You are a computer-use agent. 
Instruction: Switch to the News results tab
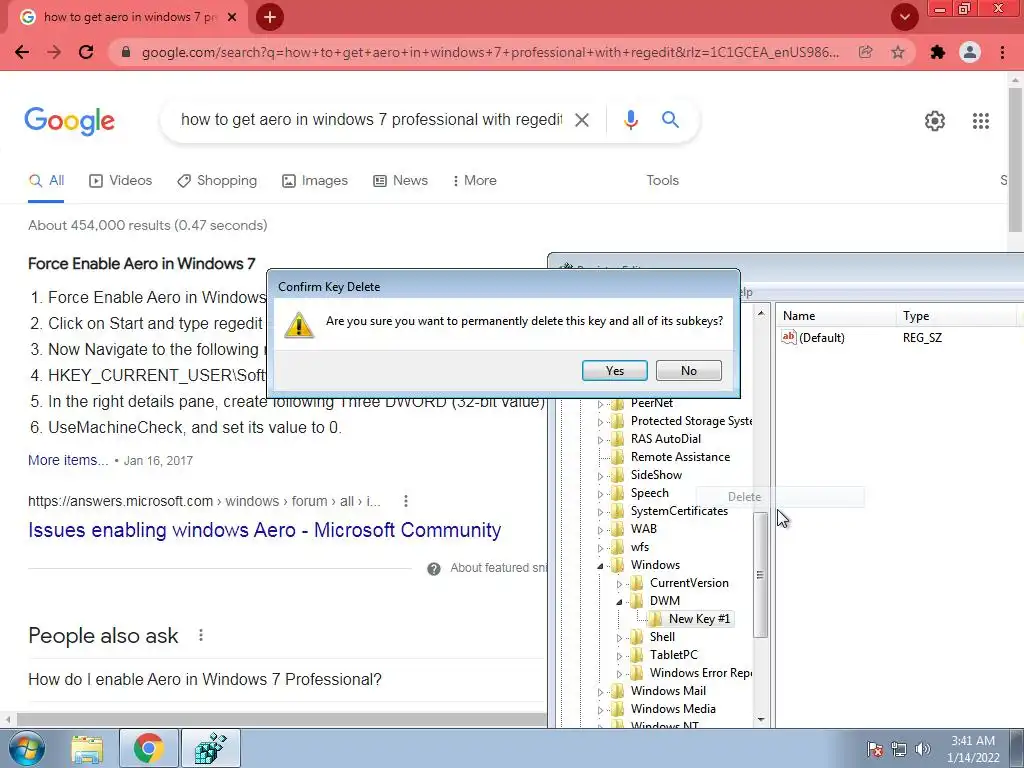400,181
